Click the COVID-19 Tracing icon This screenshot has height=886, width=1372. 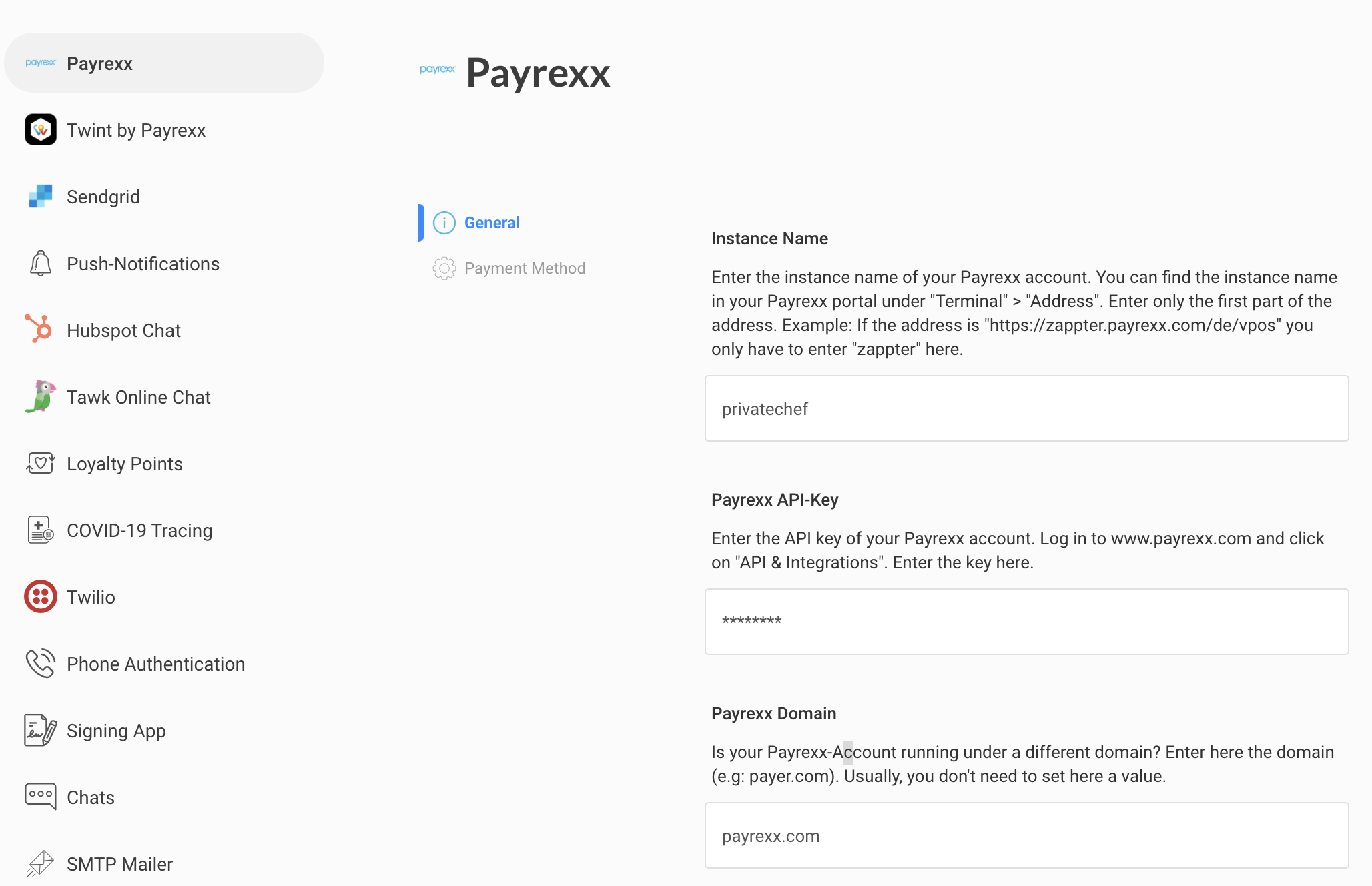tap(41, 530)
